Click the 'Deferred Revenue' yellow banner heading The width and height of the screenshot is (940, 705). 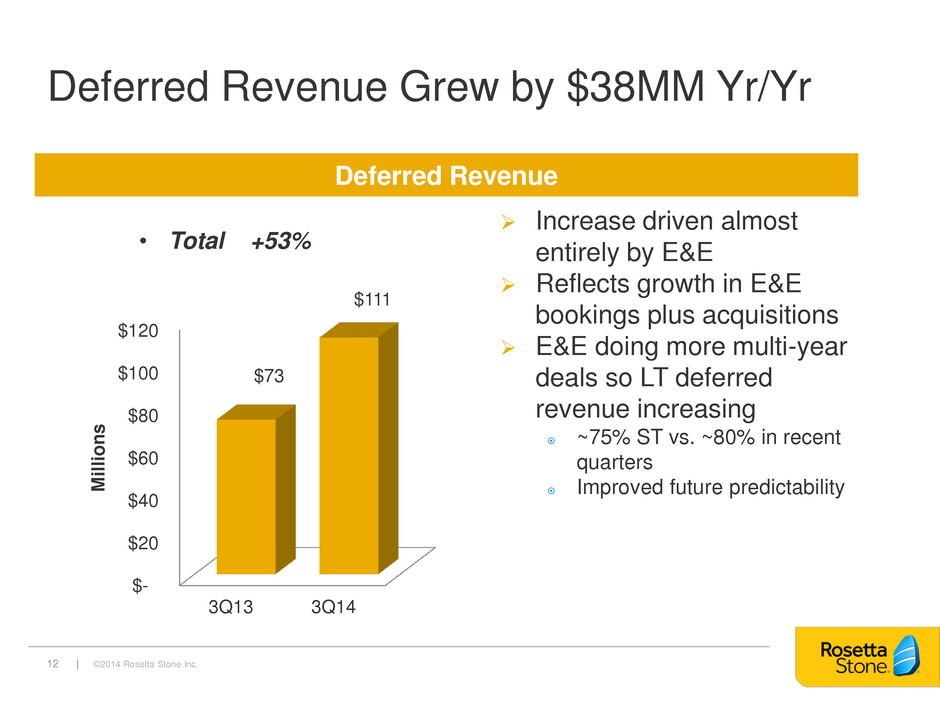pos(446,176)
